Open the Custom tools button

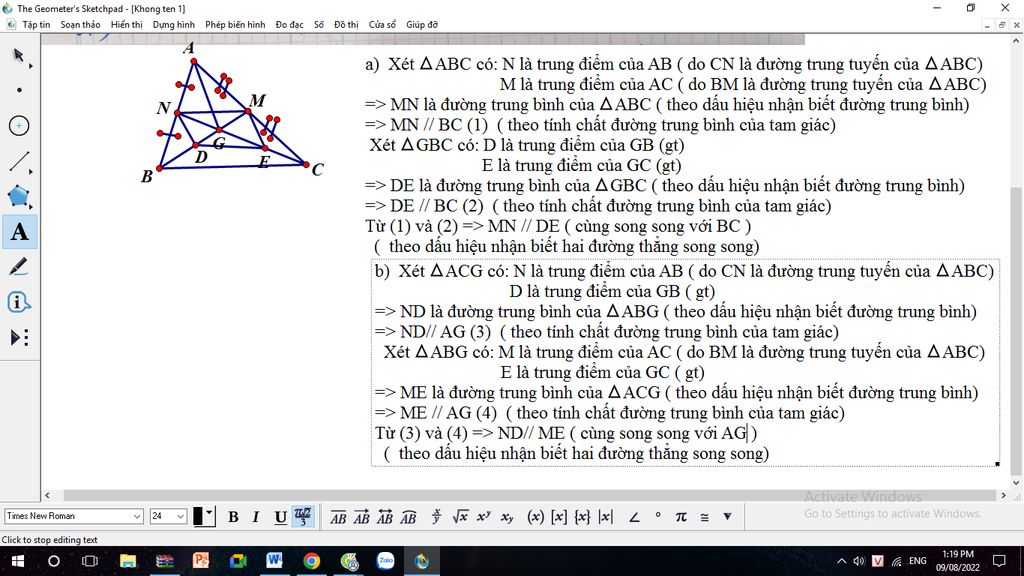coord(19,338)
